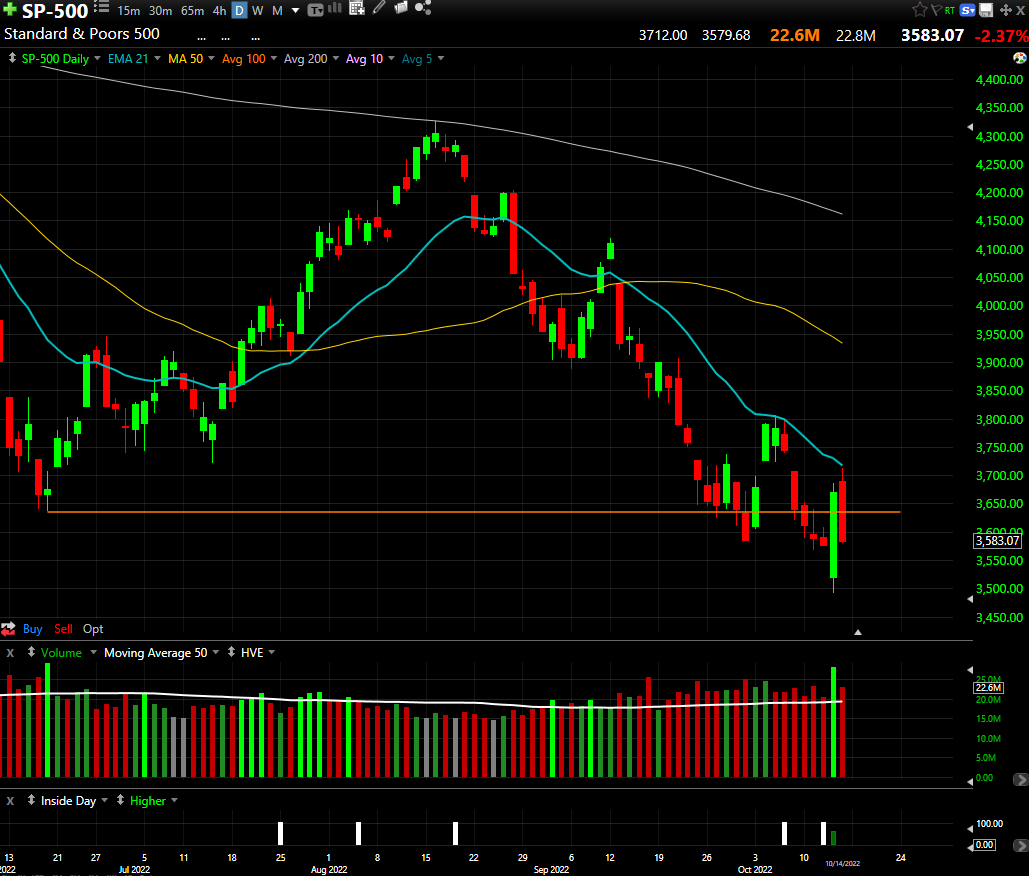Click the red trade arrows icon
The image size is (1029, 876).
coord(8,629)
